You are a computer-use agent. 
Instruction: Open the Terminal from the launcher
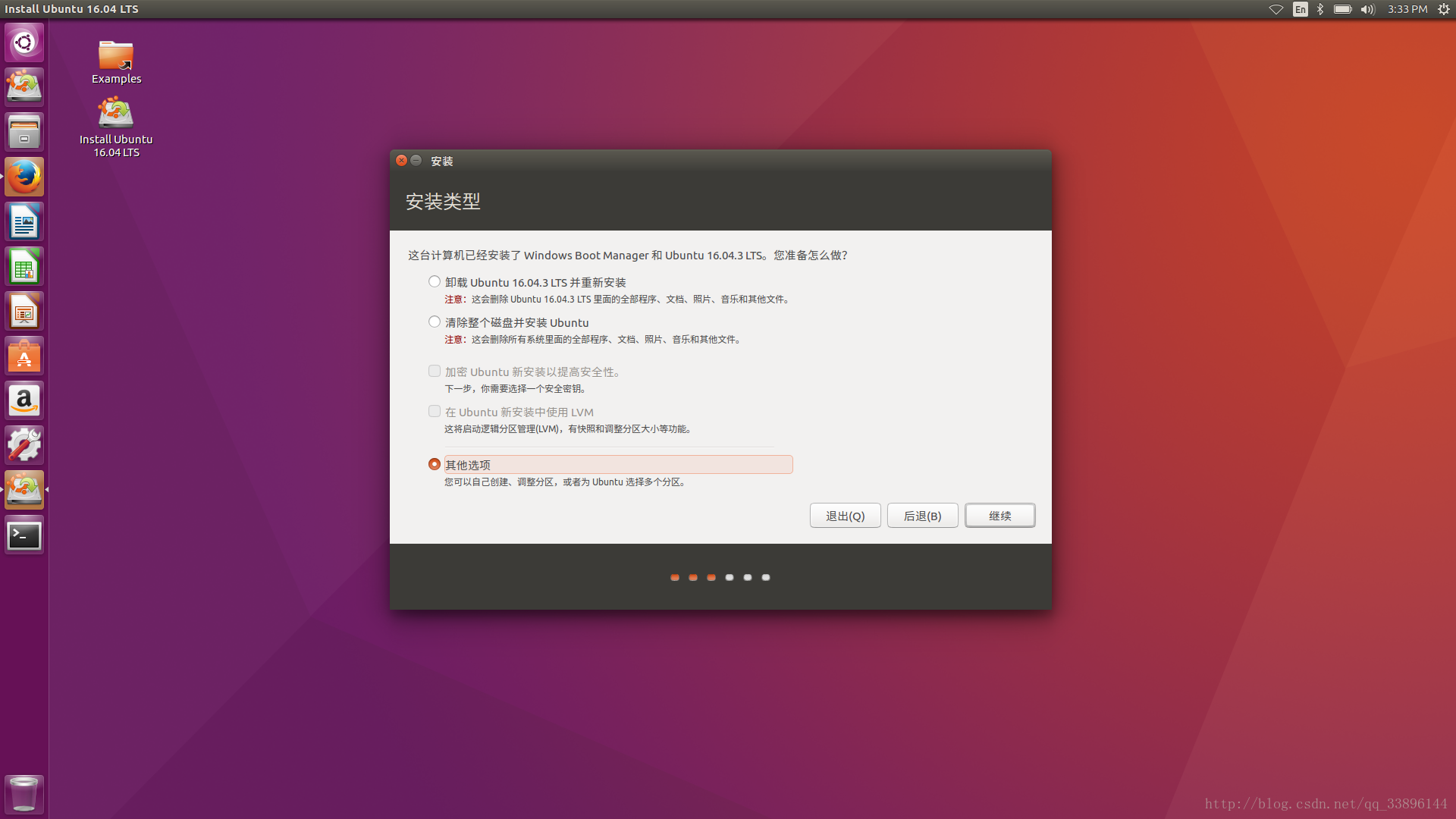[24, 535]
